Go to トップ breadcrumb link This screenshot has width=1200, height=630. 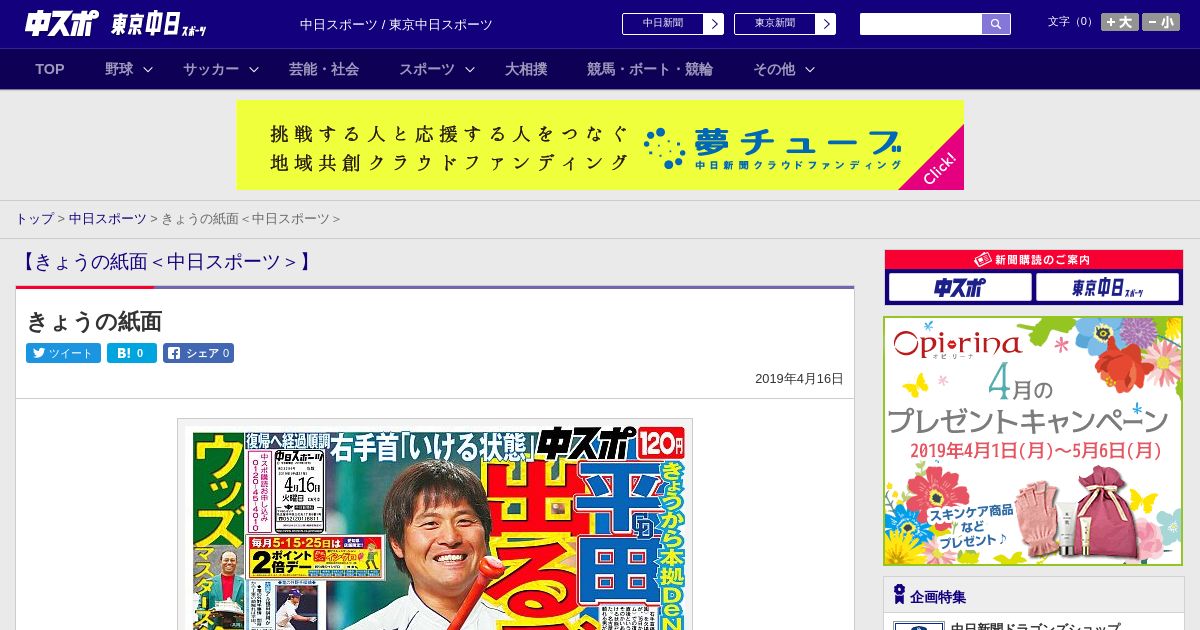[x=34, y=218]
